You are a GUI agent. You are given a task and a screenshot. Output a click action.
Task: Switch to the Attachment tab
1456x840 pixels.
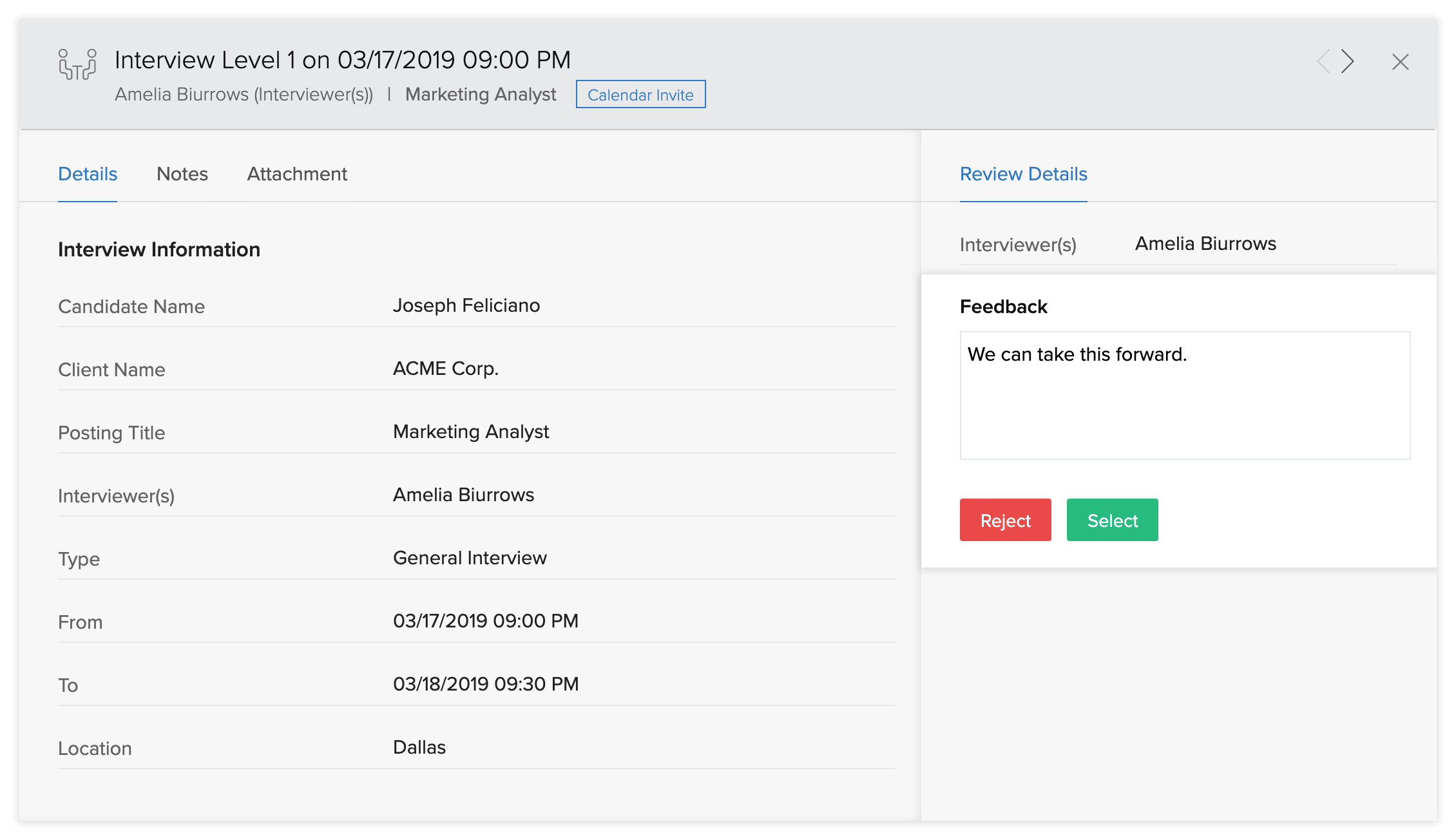[x=297, y=174]
